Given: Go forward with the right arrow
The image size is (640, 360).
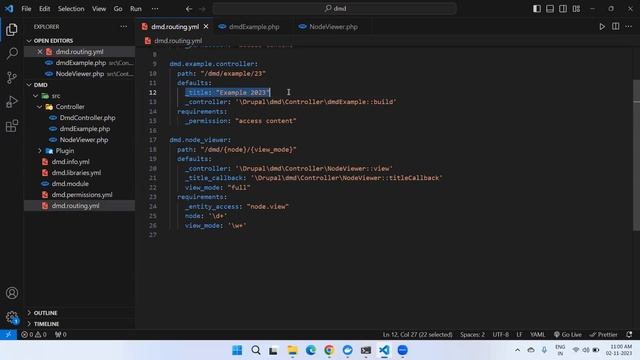Looking at the screenshot, I should pos(202,9).
